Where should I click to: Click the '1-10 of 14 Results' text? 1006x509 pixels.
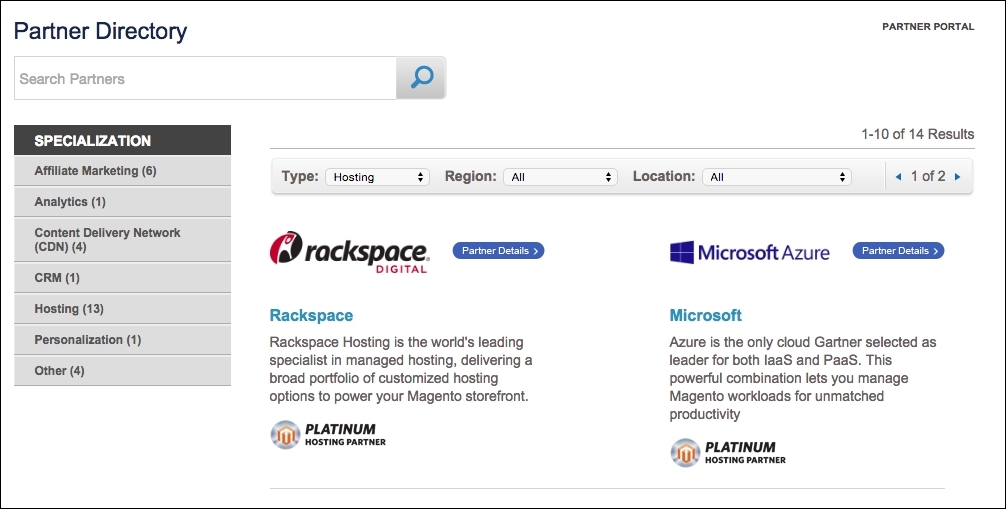point(917,134)
